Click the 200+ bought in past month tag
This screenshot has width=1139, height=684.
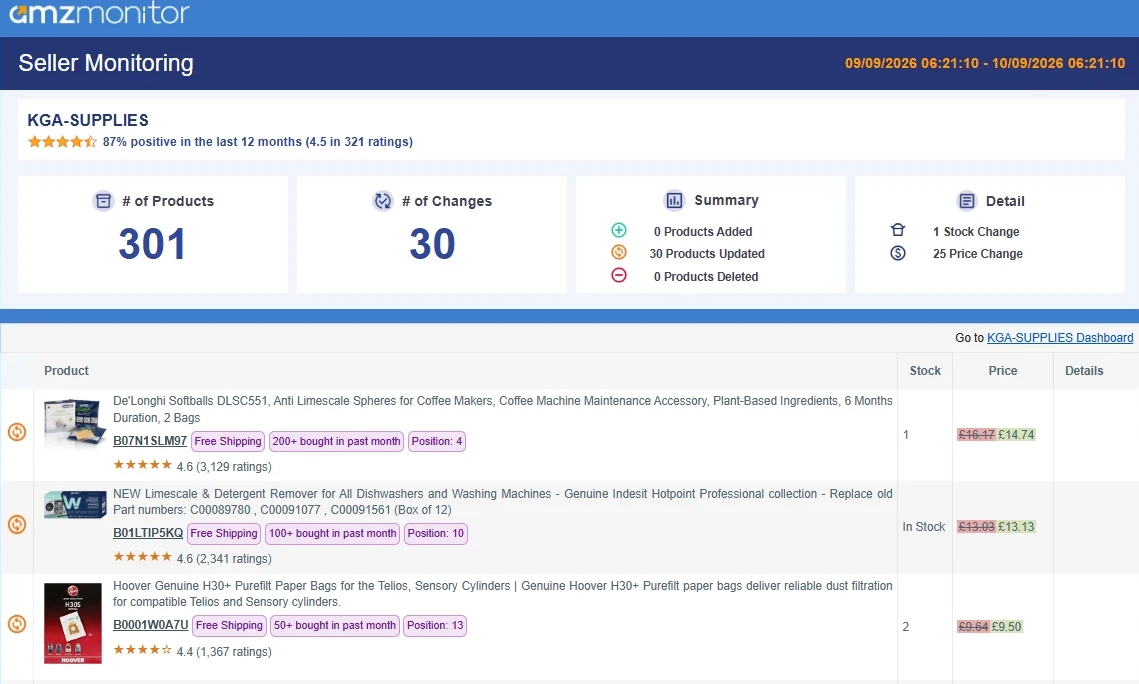pos(336,441)
